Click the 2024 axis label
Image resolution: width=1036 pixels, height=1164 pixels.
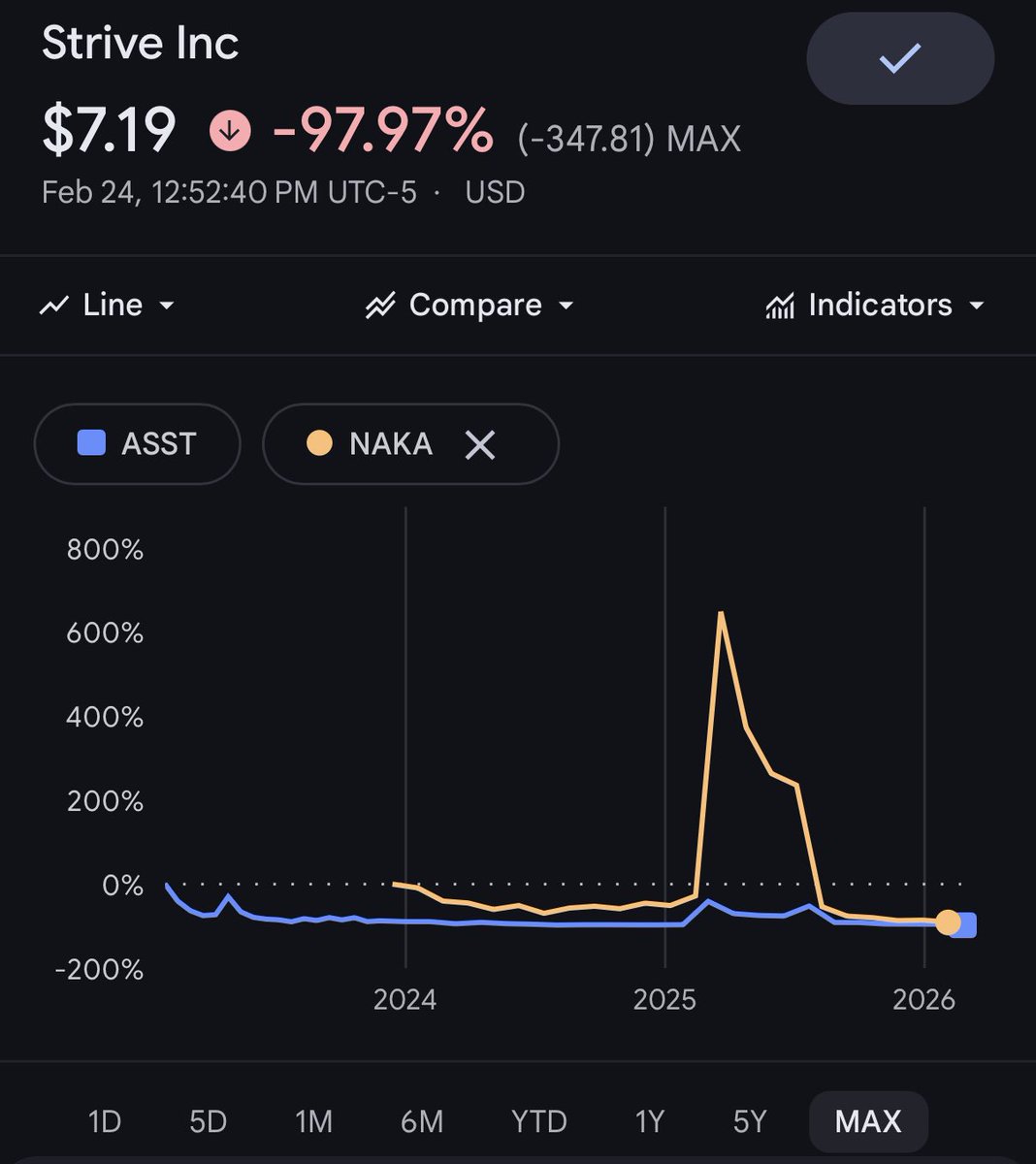pos(405,999)
